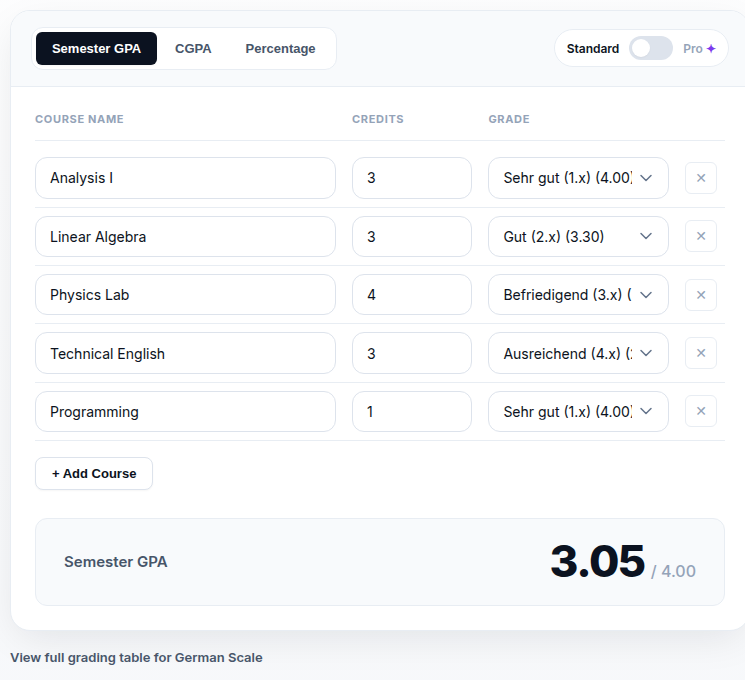
Task: Switch to the CGPA tab
Action: (x=193, y=48)
